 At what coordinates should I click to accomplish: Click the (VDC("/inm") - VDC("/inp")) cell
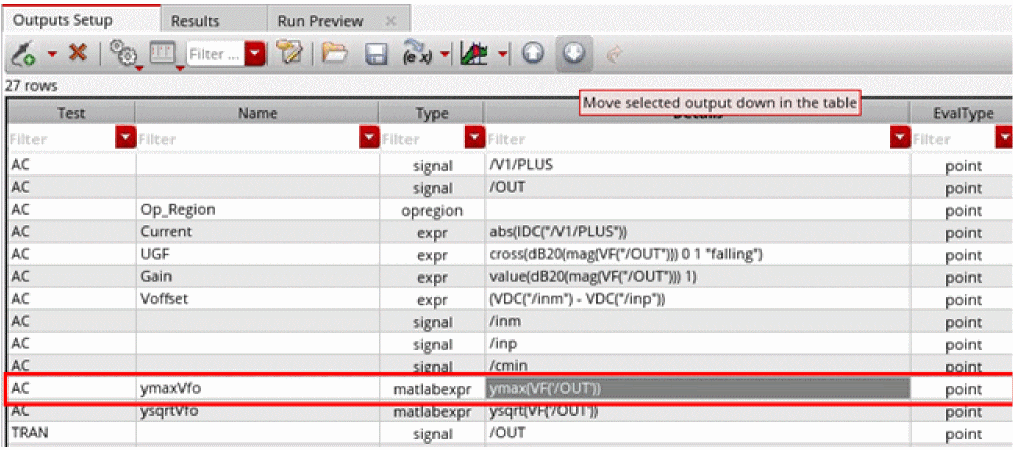tap(698, 300)
